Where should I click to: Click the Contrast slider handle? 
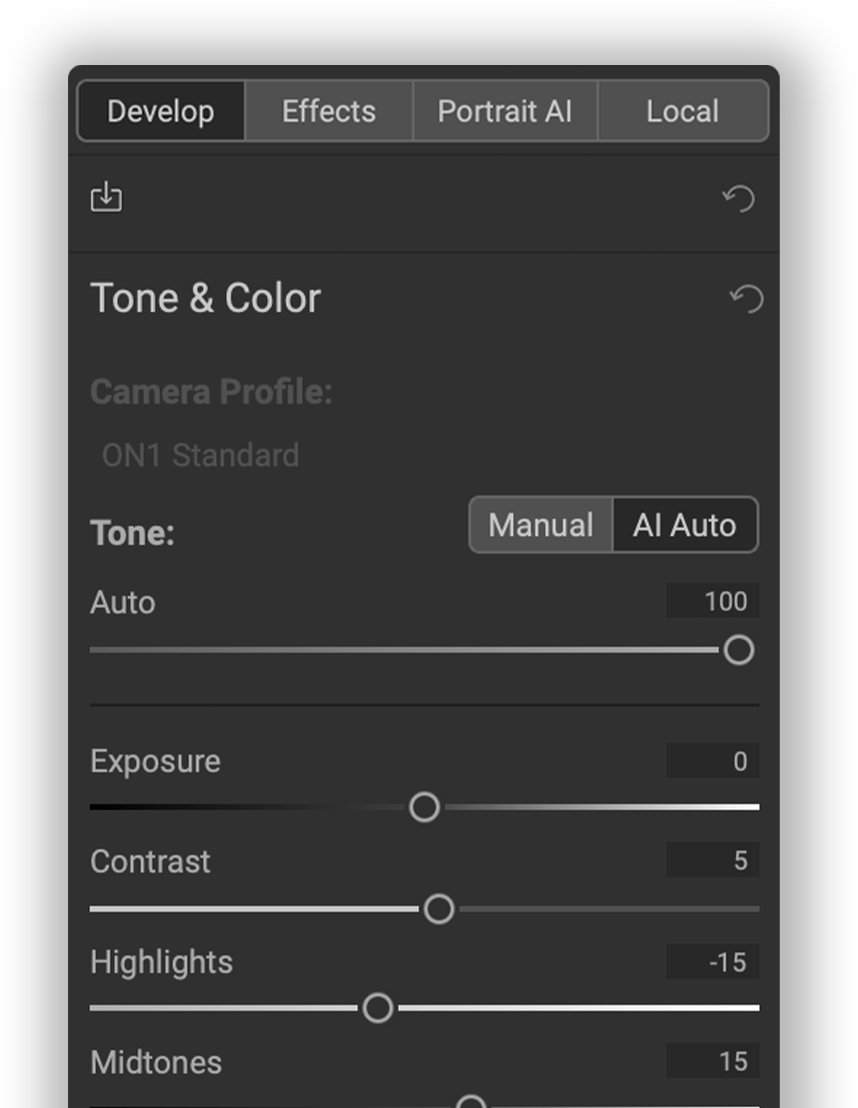pos(437,910)
